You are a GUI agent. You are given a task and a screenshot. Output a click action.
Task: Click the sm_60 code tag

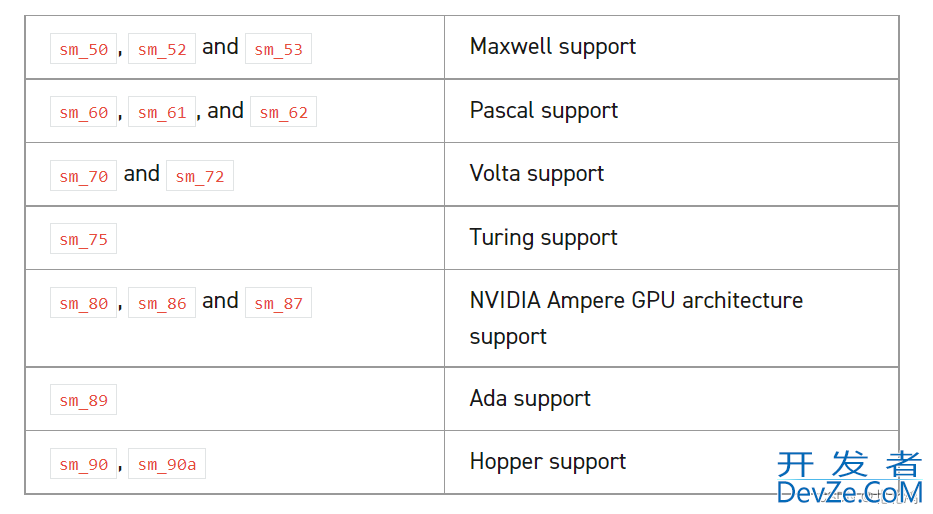coord(83,112)
